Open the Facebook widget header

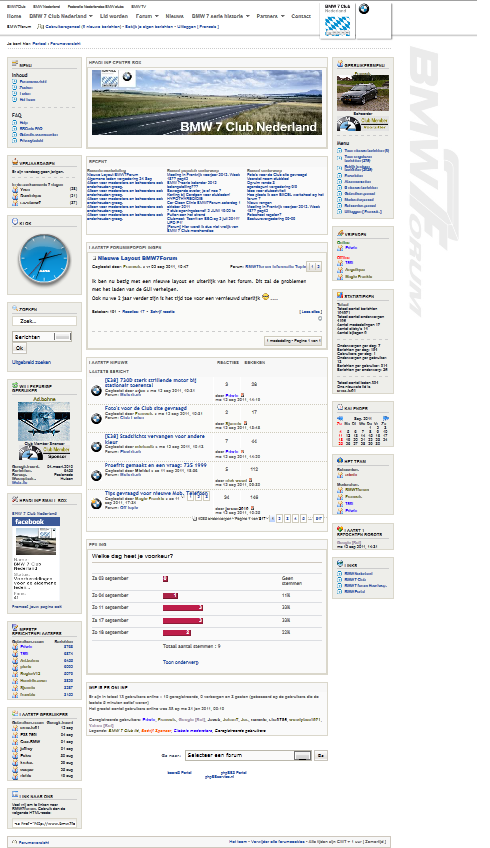(x=36, y=522)
